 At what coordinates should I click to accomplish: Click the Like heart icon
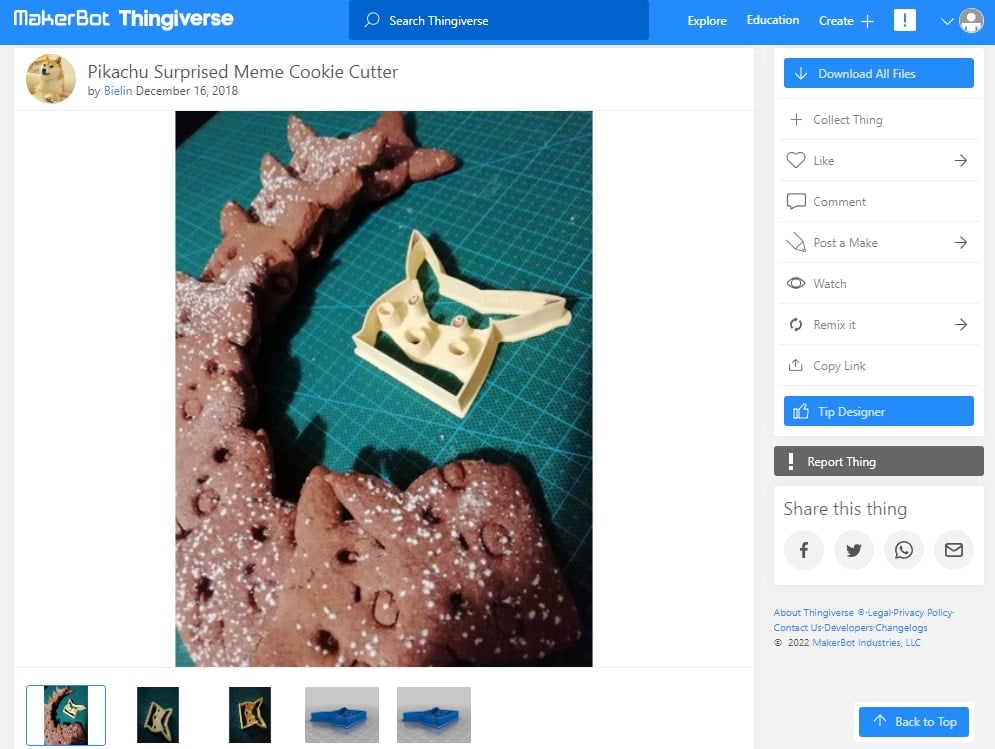tap(796, 160)
